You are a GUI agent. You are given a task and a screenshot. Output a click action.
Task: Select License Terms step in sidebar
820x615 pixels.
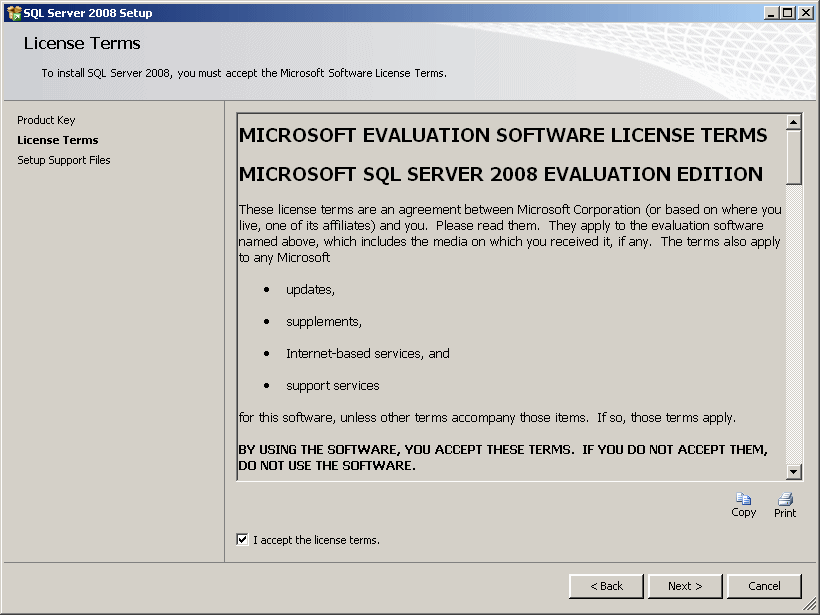pyautogui.click(x=58, y=140)
